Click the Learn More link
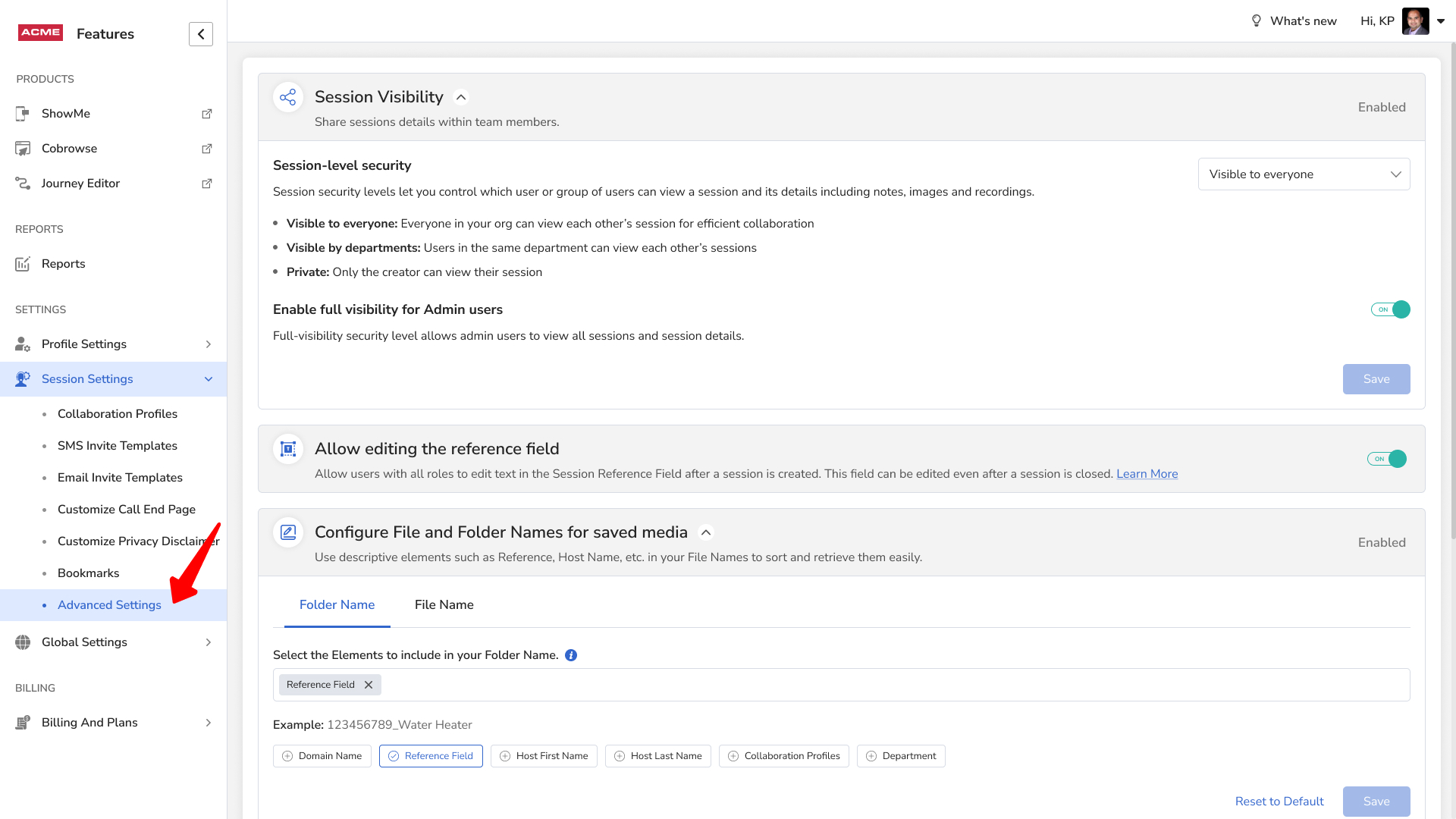The height and width of the screenshot is (819, 1456). (x=1147, y=474)
